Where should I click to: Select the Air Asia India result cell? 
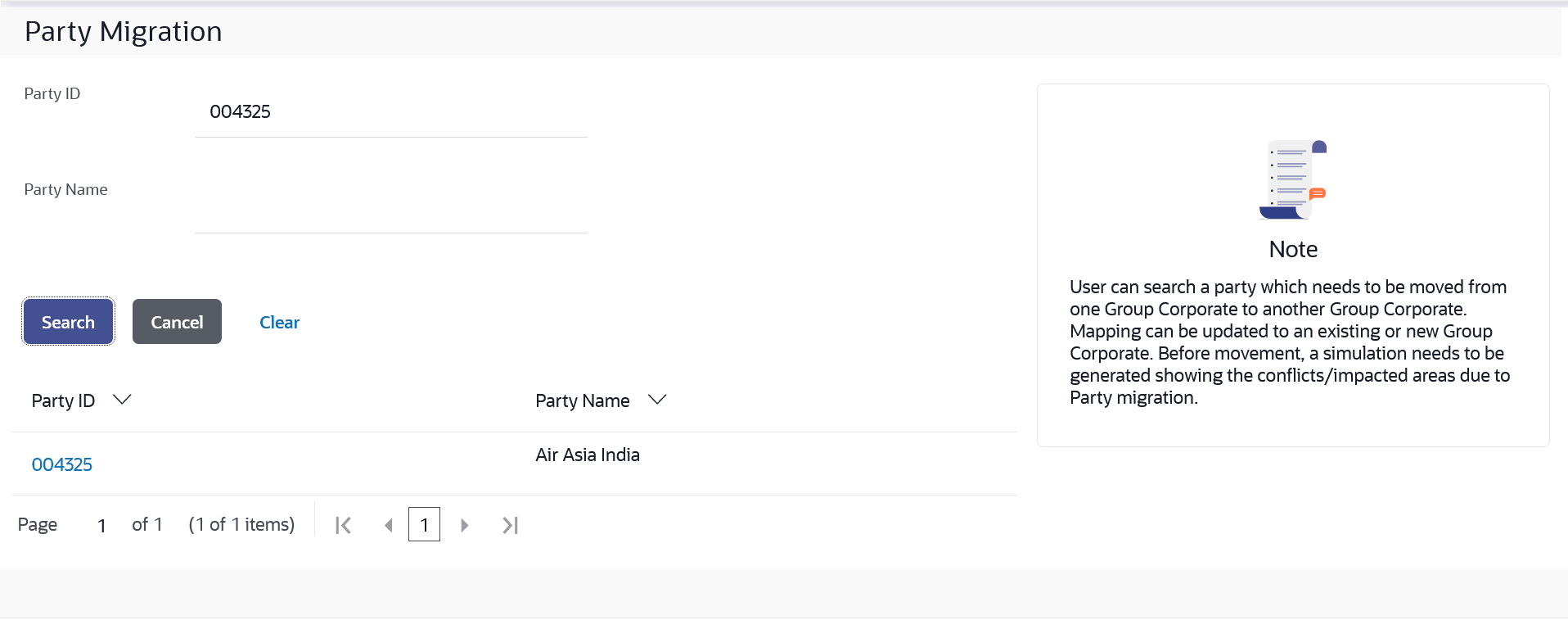[588, 455]
